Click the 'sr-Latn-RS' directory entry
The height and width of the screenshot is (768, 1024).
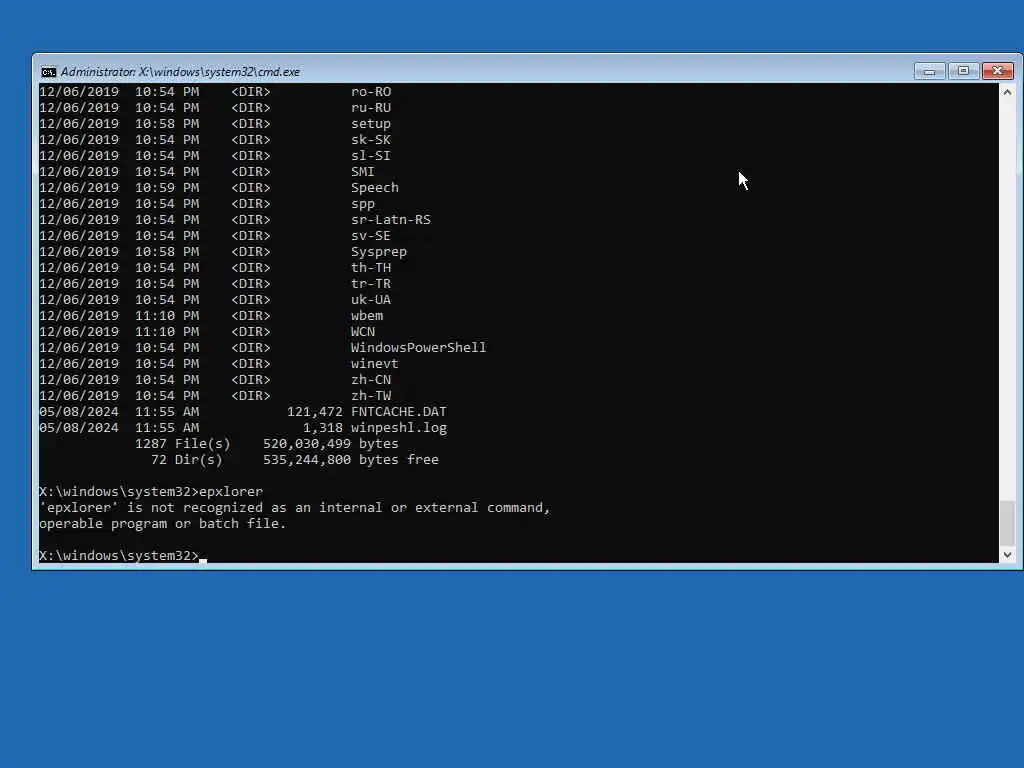click(x=391, y=220)
